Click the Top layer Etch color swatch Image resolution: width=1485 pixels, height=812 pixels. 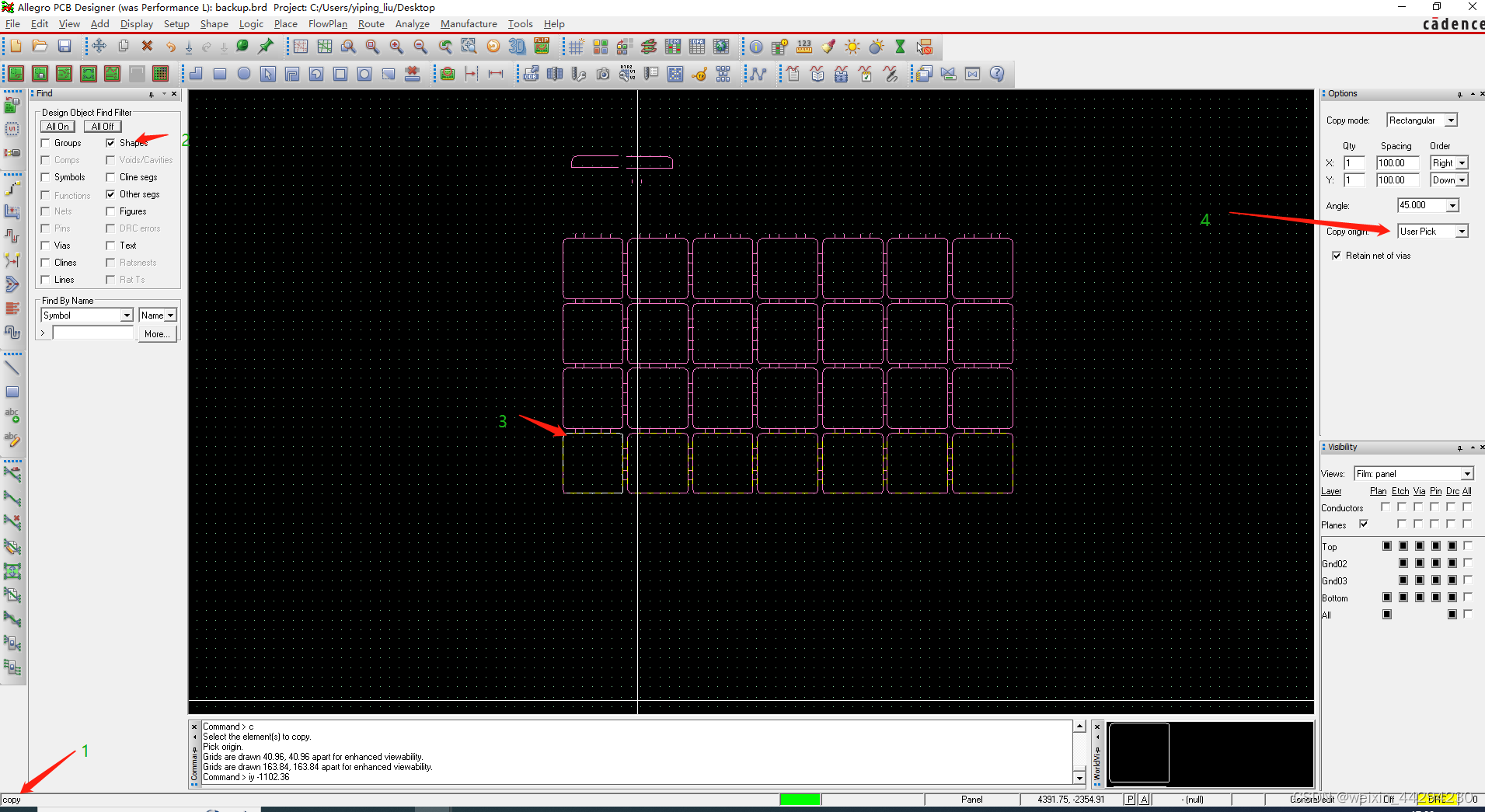[1403, 546]
